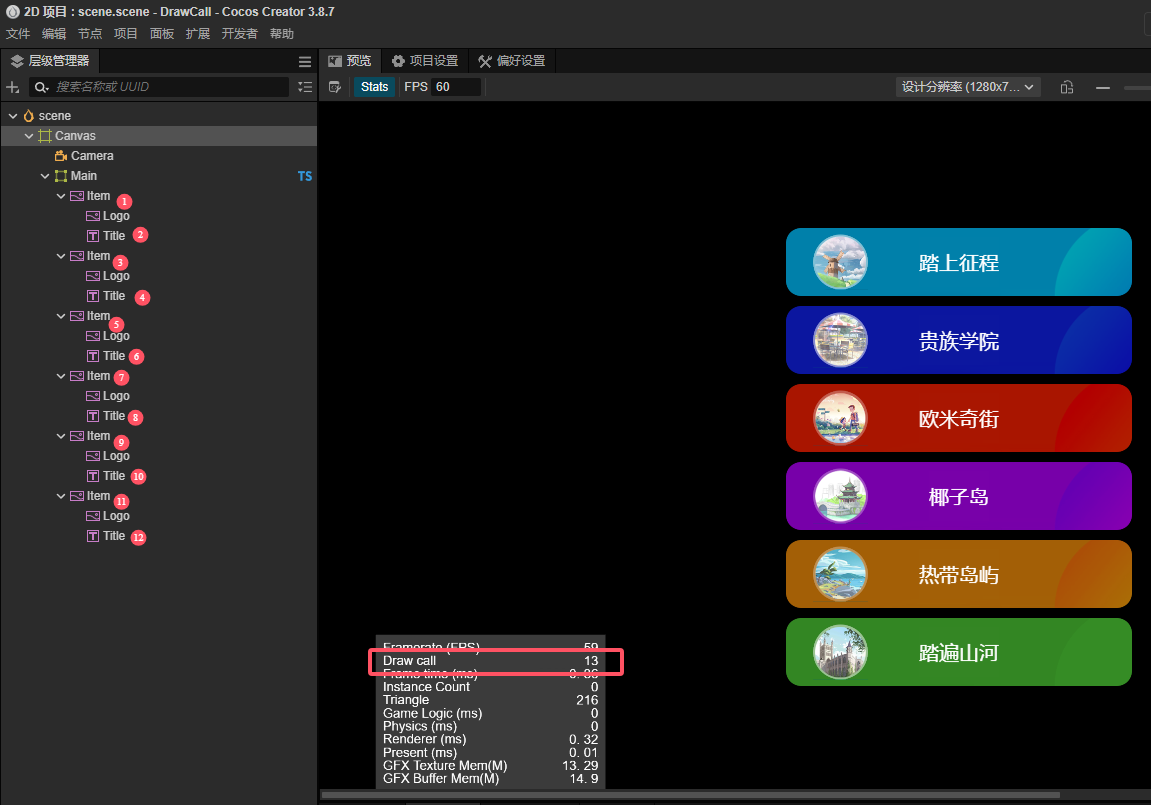
Task: Click the Draw call stat row
Action: click(490, 660)
